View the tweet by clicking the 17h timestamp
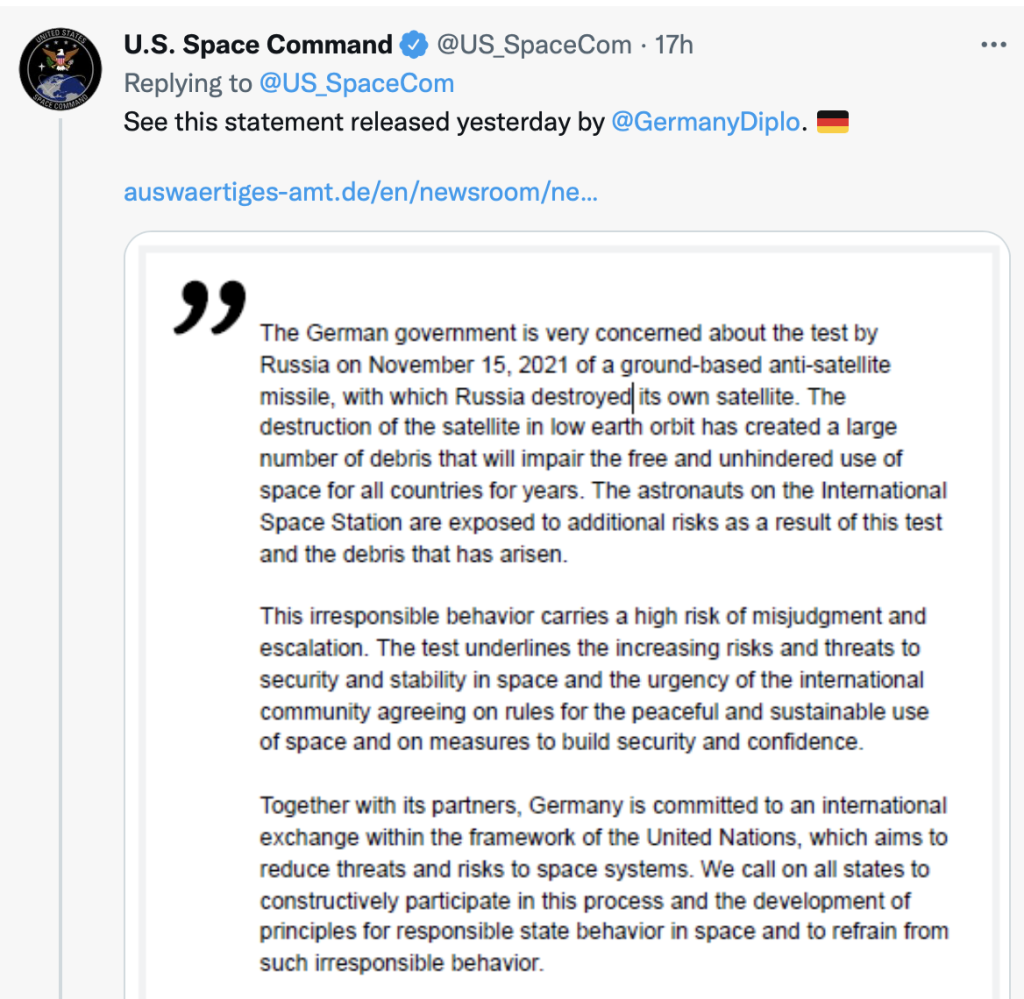This screenshot has height=999, width=1024. [674, 44]
